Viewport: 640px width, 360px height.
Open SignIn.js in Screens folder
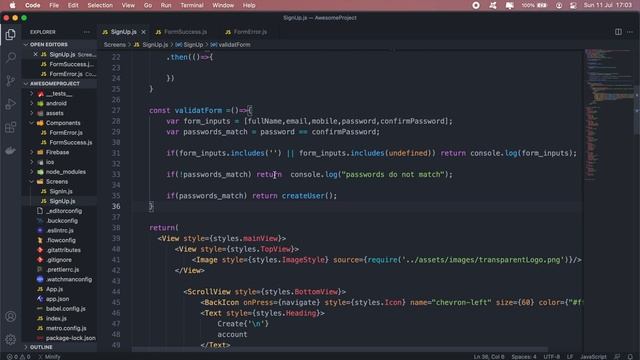(x=61, y=191)
